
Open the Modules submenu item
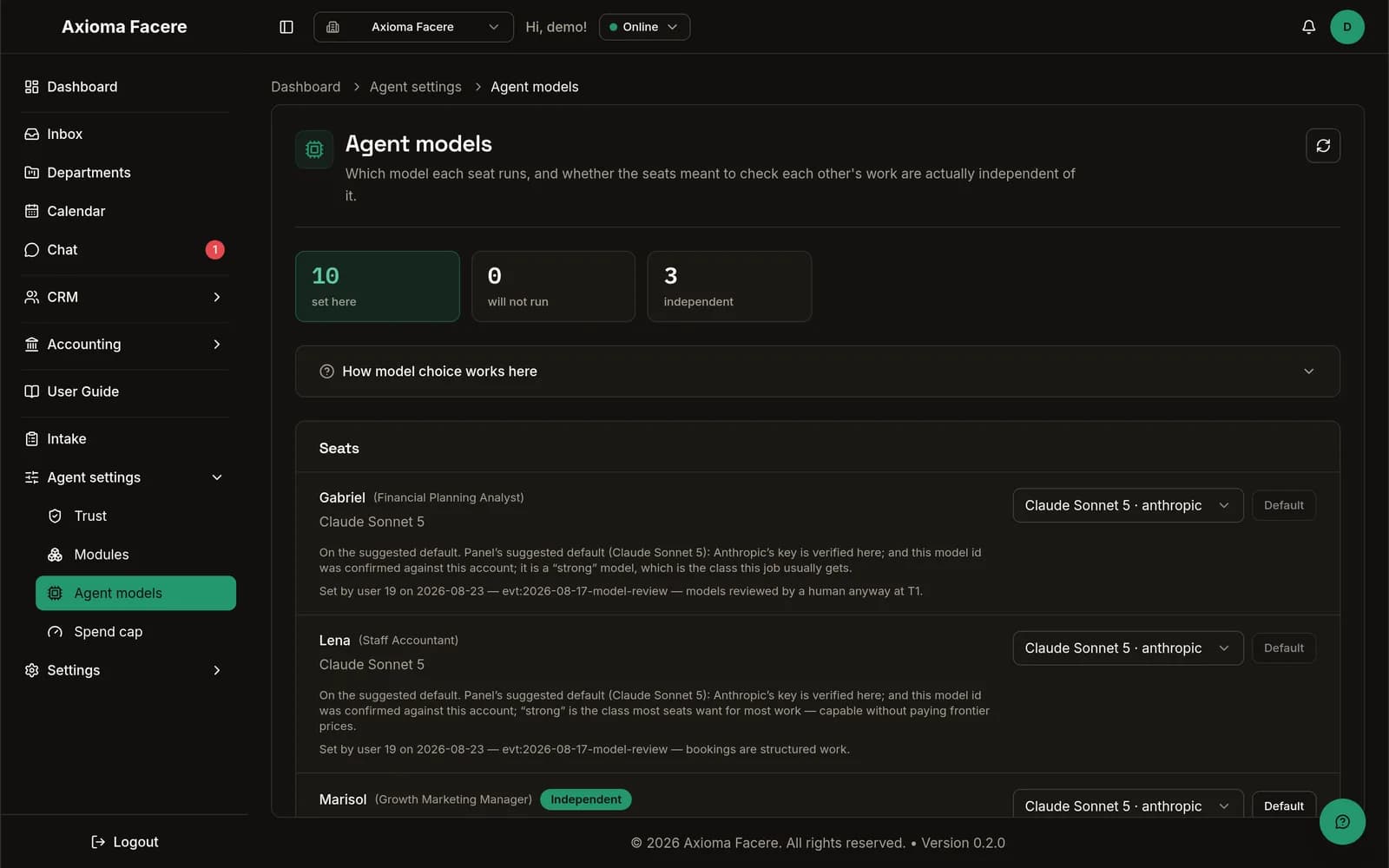tap(135, 555)
